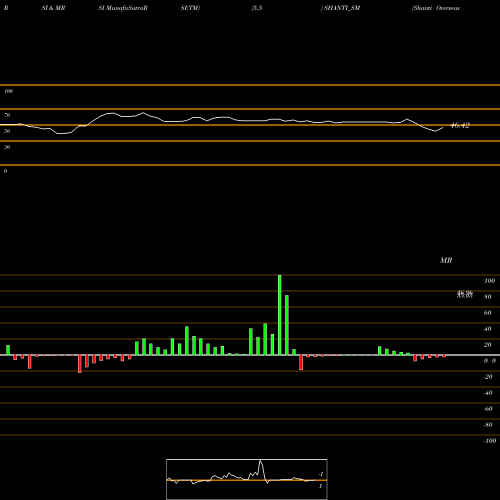Click the SI MunafaSutraR header text
500x500 pixels.
point(123,8)
